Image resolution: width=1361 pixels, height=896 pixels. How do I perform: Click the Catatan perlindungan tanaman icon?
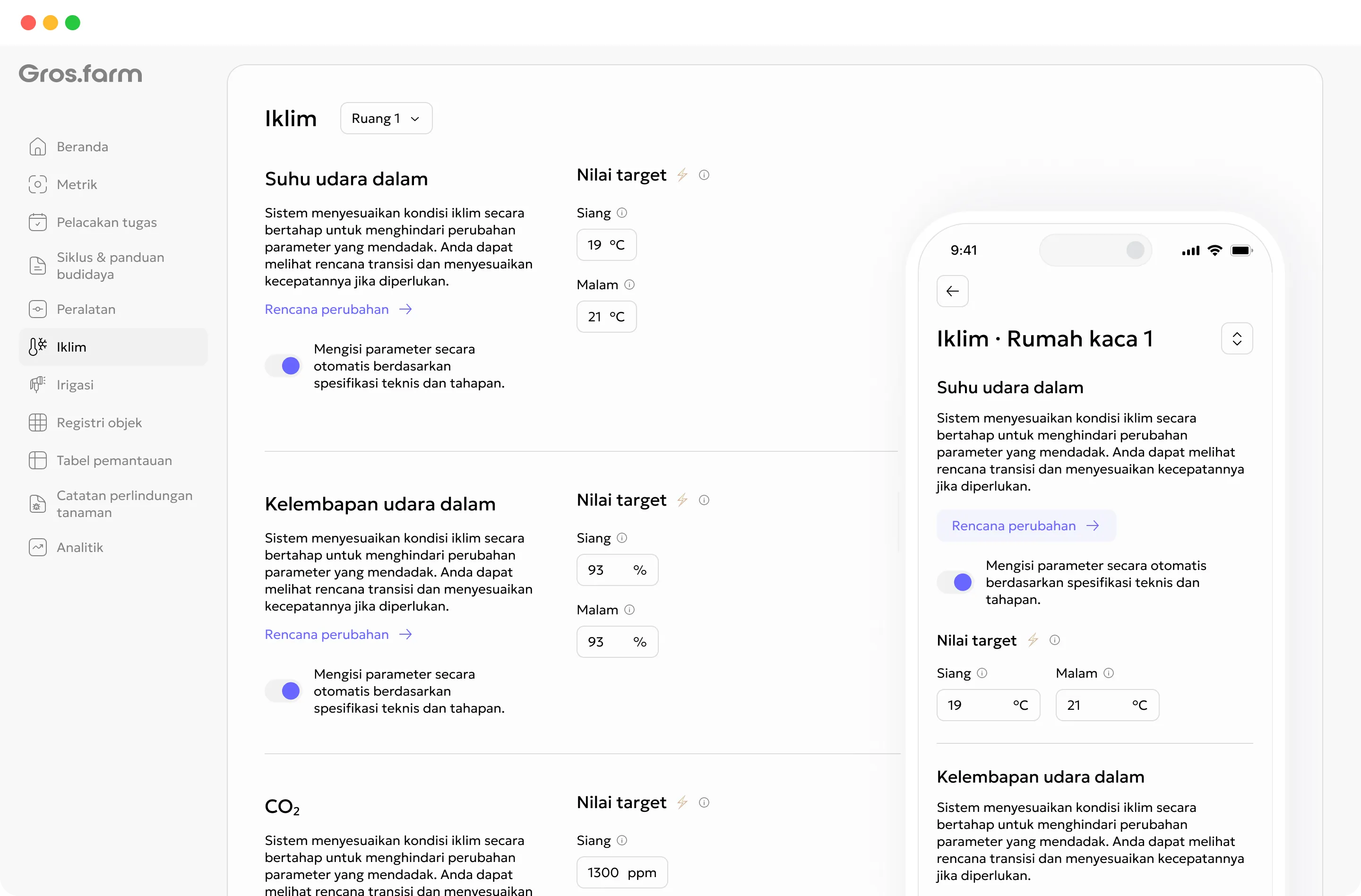click(38, 503)
